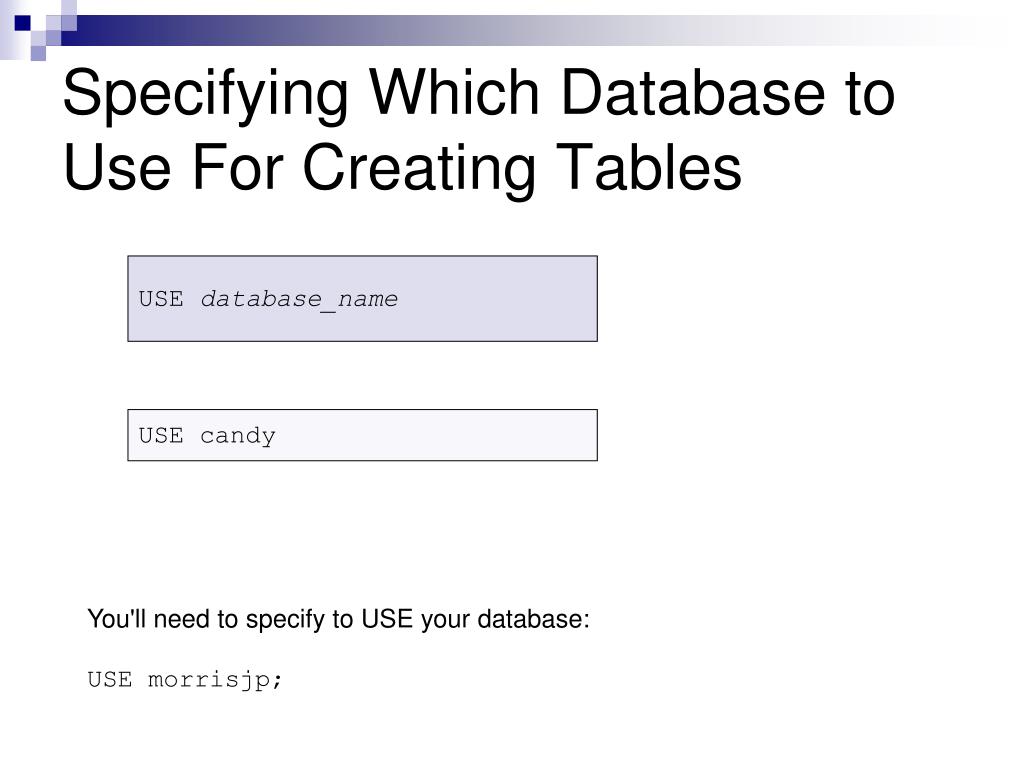
Task: Click the "morrisjp;" database name
Action: 216,680
